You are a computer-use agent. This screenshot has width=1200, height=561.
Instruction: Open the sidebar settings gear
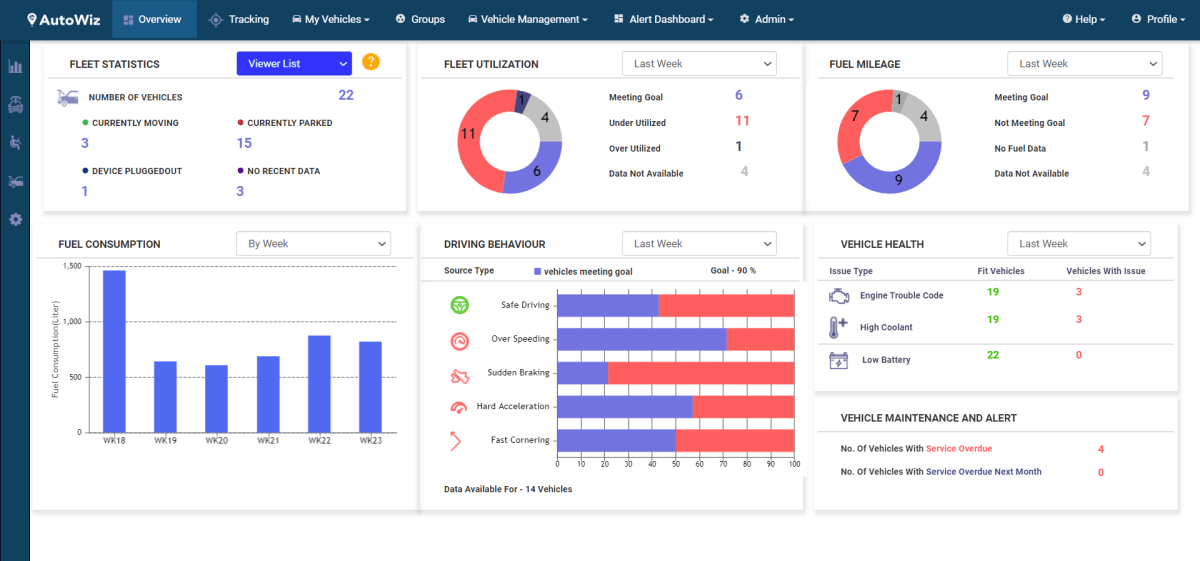(15, 219)
